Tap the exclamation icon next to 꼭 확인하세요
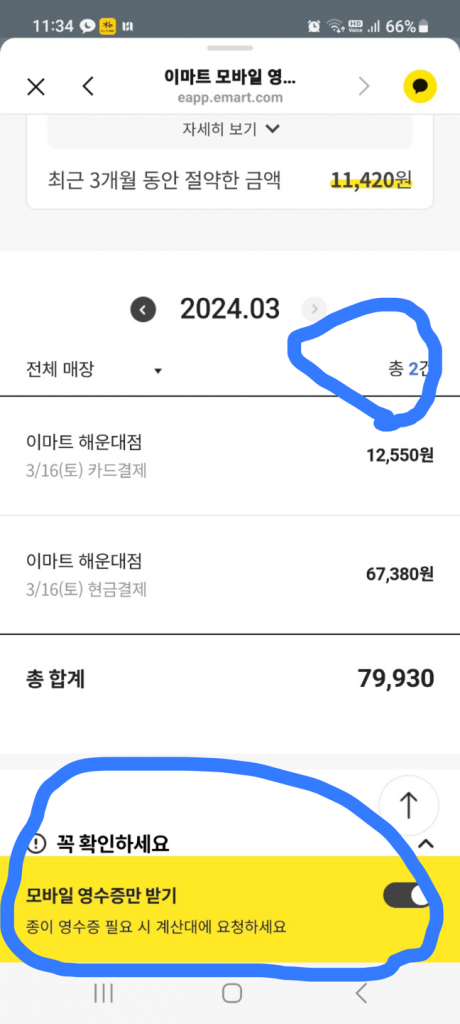This screenshot has height=1024, width=460. (x=37, y=844)
